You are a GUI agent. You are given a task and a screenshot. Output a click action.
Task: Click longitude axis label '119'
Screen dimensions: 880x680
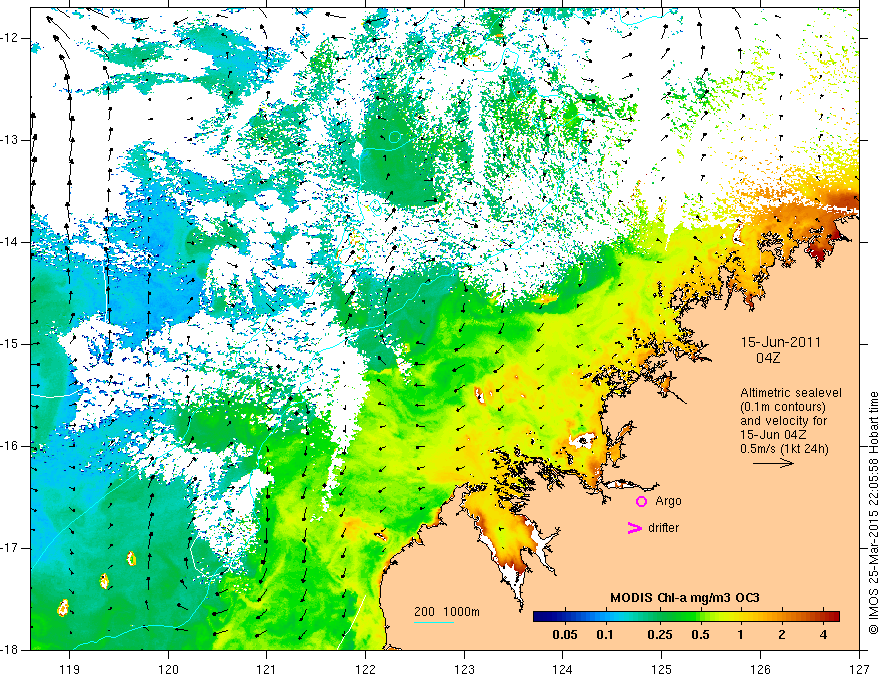tap(70, 669)
